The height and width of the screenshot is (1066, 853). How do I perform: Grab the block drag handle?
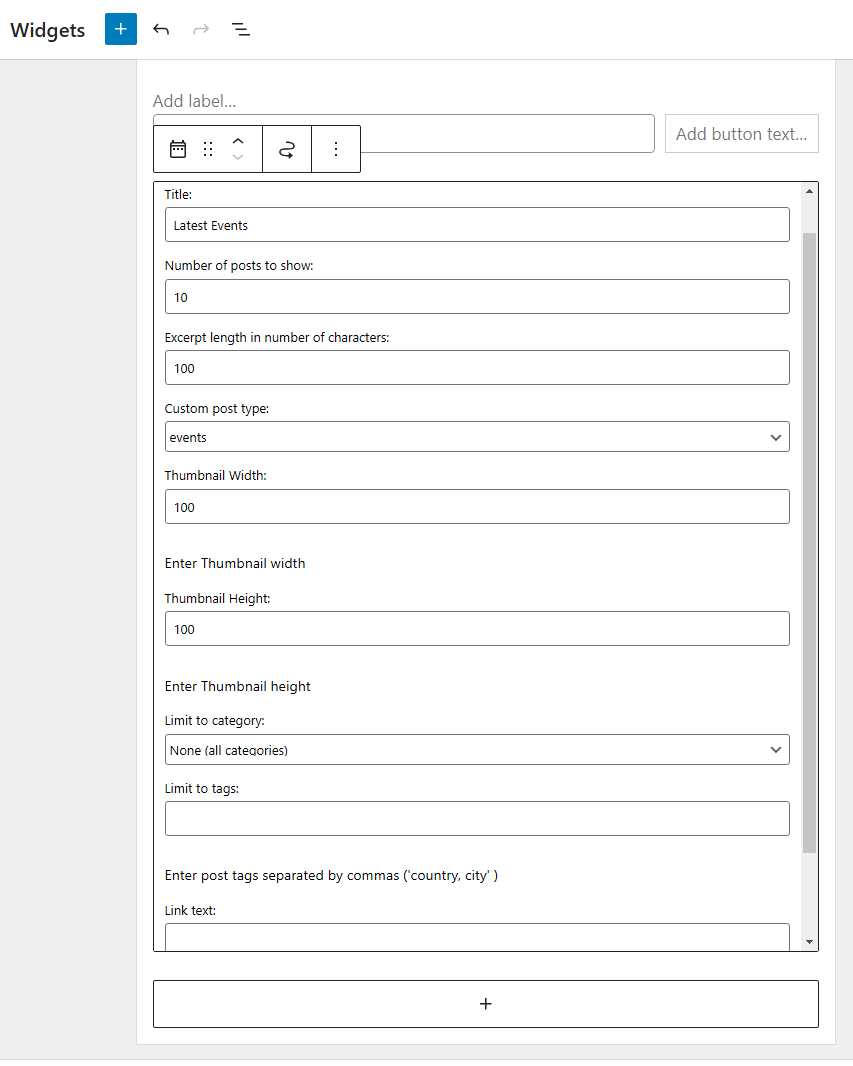click(x=208, y=149)
